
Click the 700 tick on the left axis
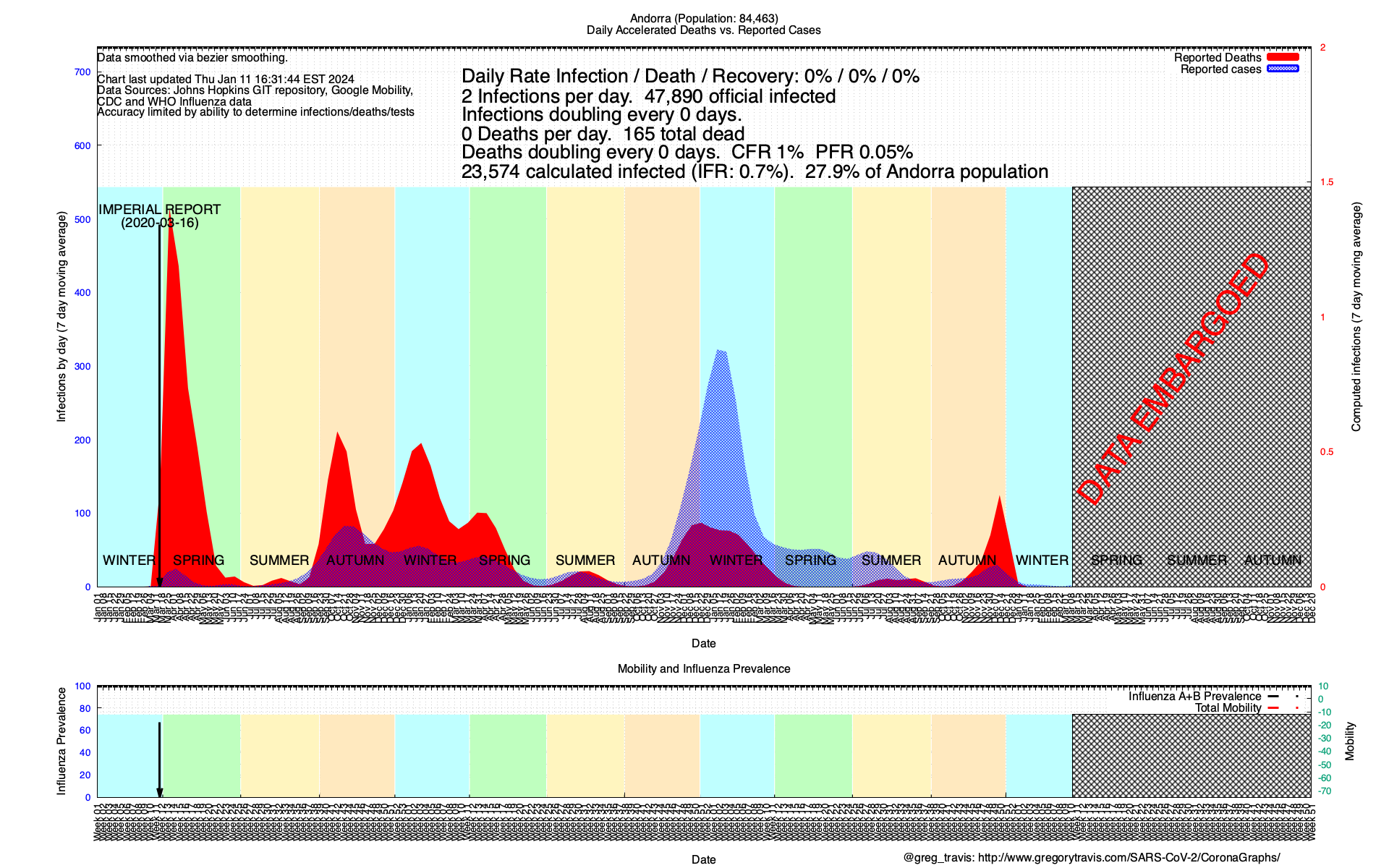coord(82,72)
